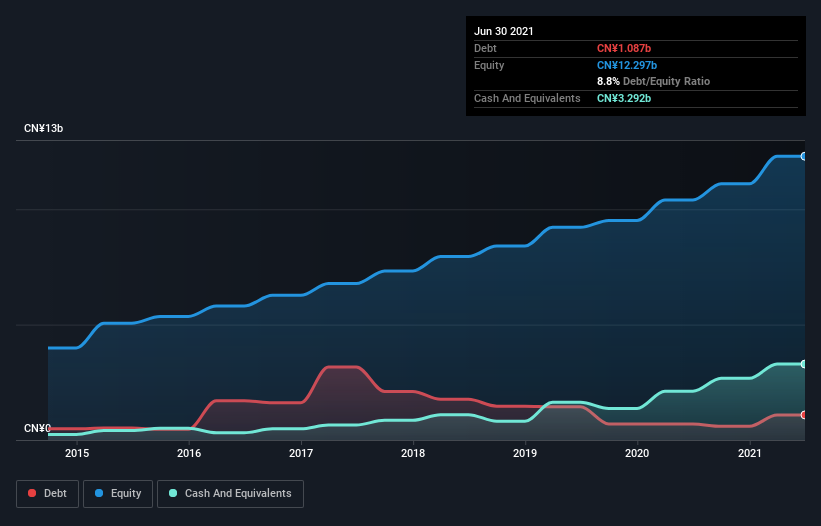Toggle the Equity series legend button

118,494
